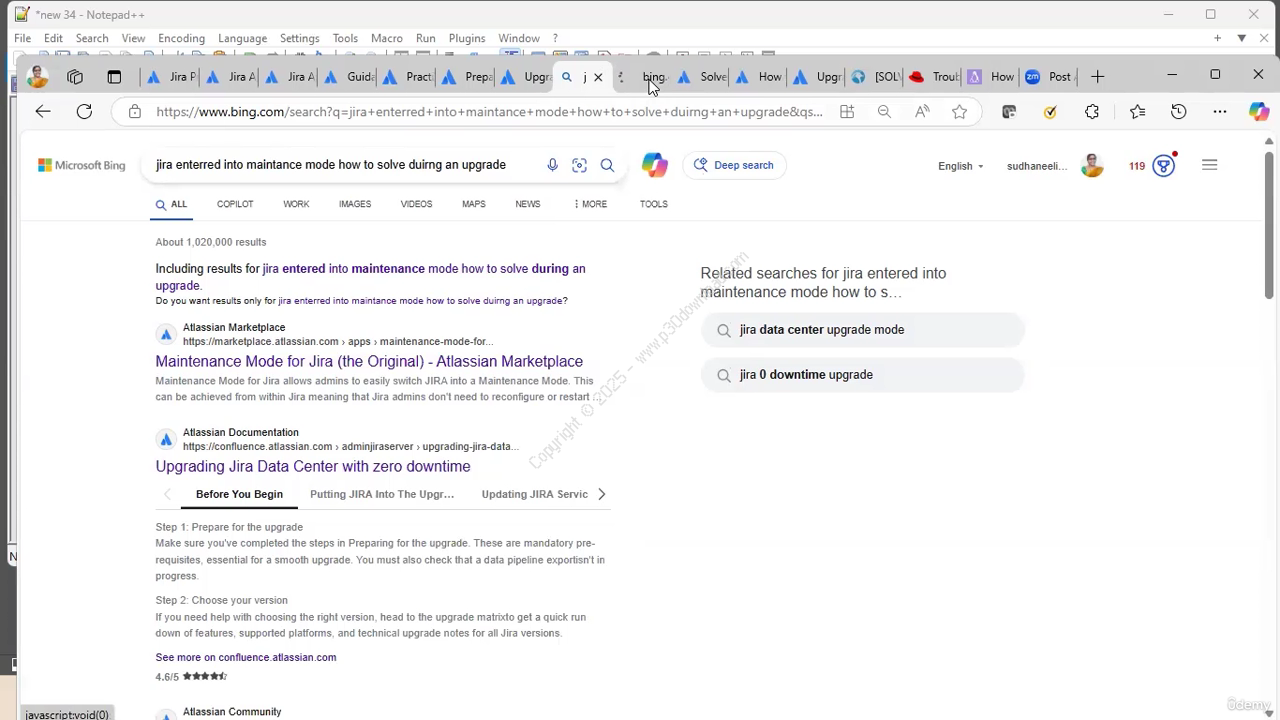Switch to the Zoom Post browser tab
1280x720 pixels.
pyautogui.click(x=1050, y=77)
